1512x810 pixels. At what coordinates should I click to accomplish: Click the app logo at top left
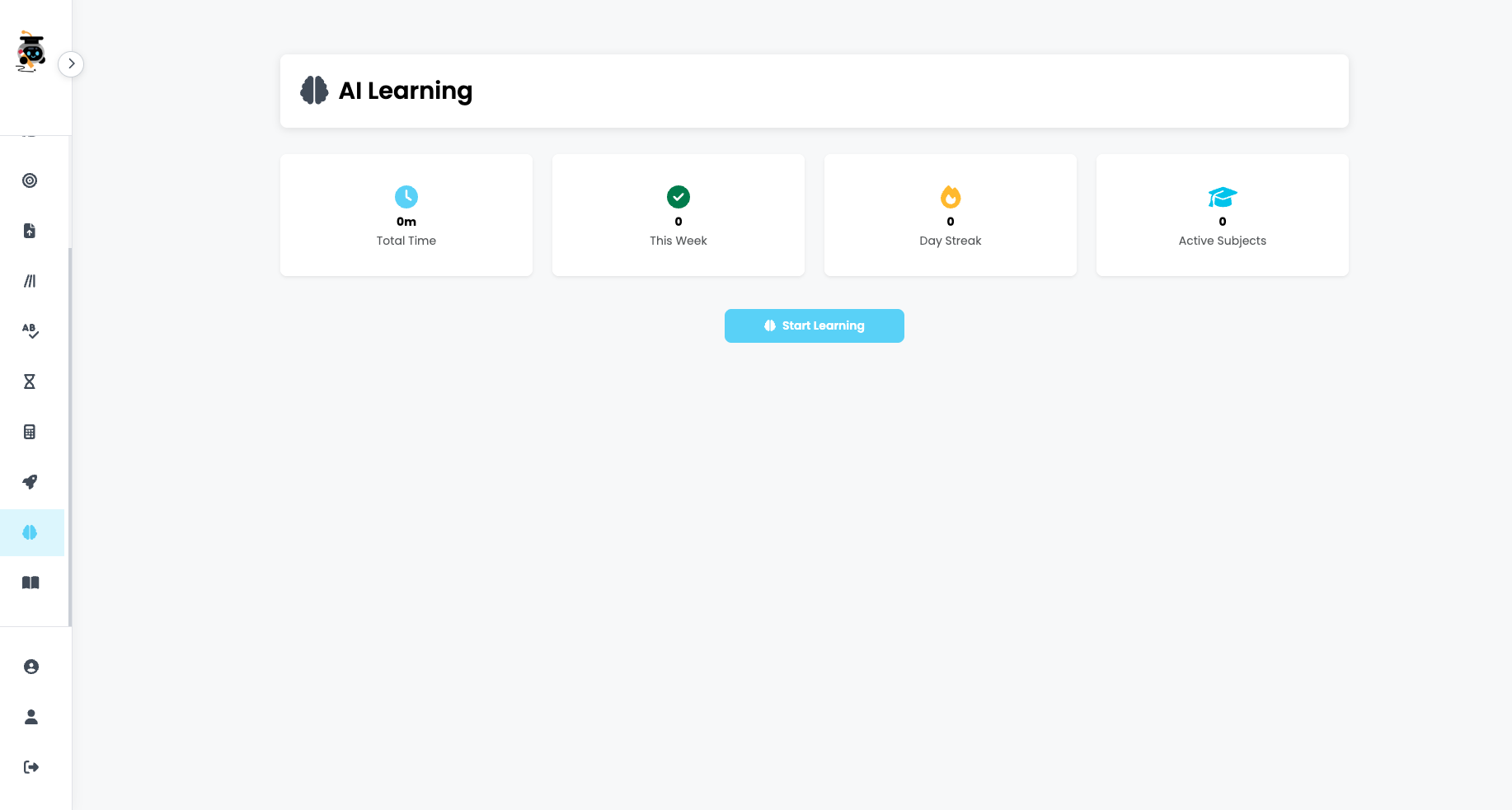point(32,51)
